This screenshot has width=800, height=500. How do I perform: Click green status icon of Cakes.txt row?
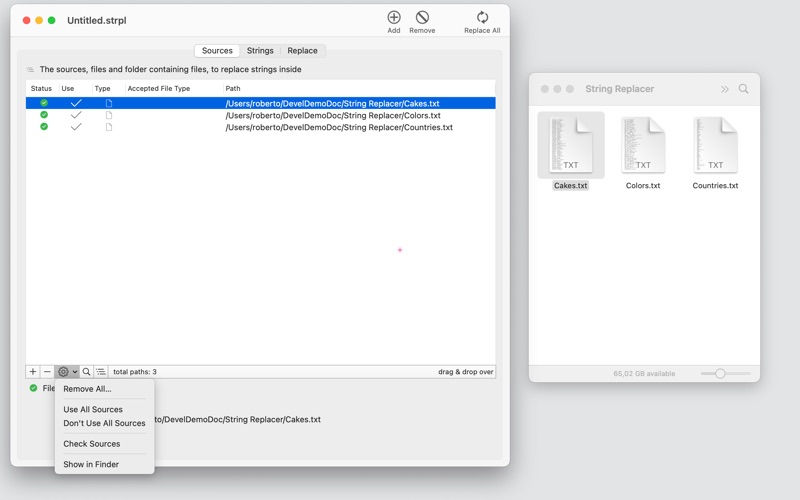point(44,103)
